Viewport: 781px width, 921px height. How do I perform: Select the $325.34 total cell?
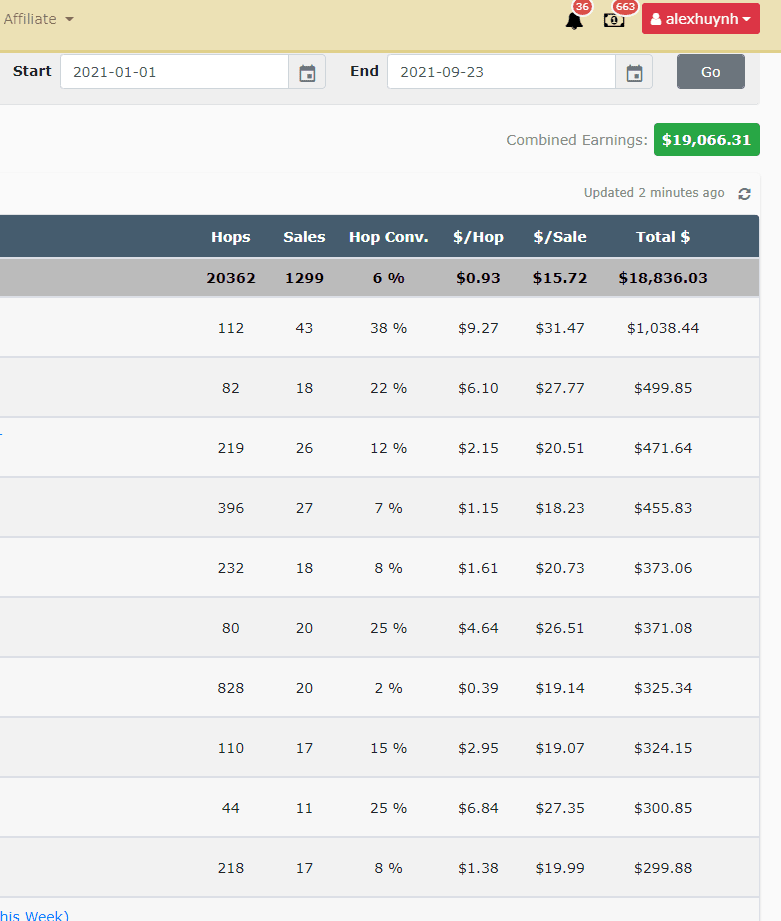coord(663,688)
